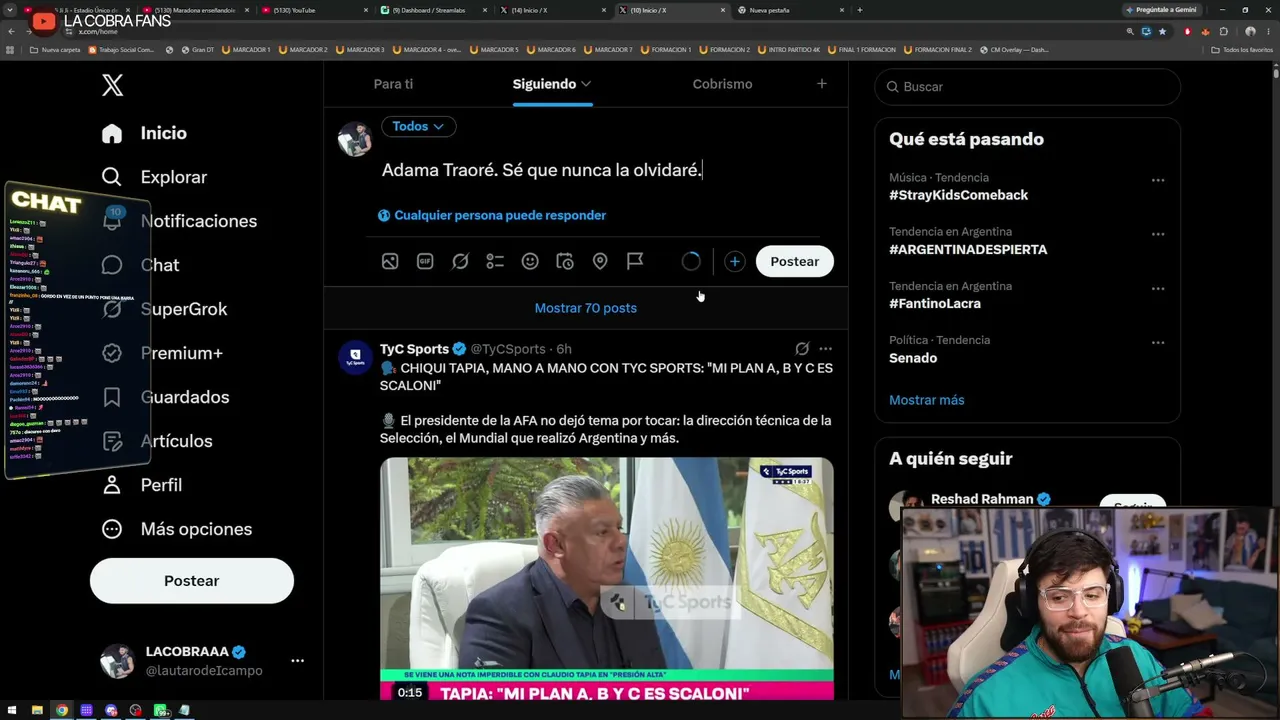
Task: Click the X logo in the sidebar
Action: (113, 85)
